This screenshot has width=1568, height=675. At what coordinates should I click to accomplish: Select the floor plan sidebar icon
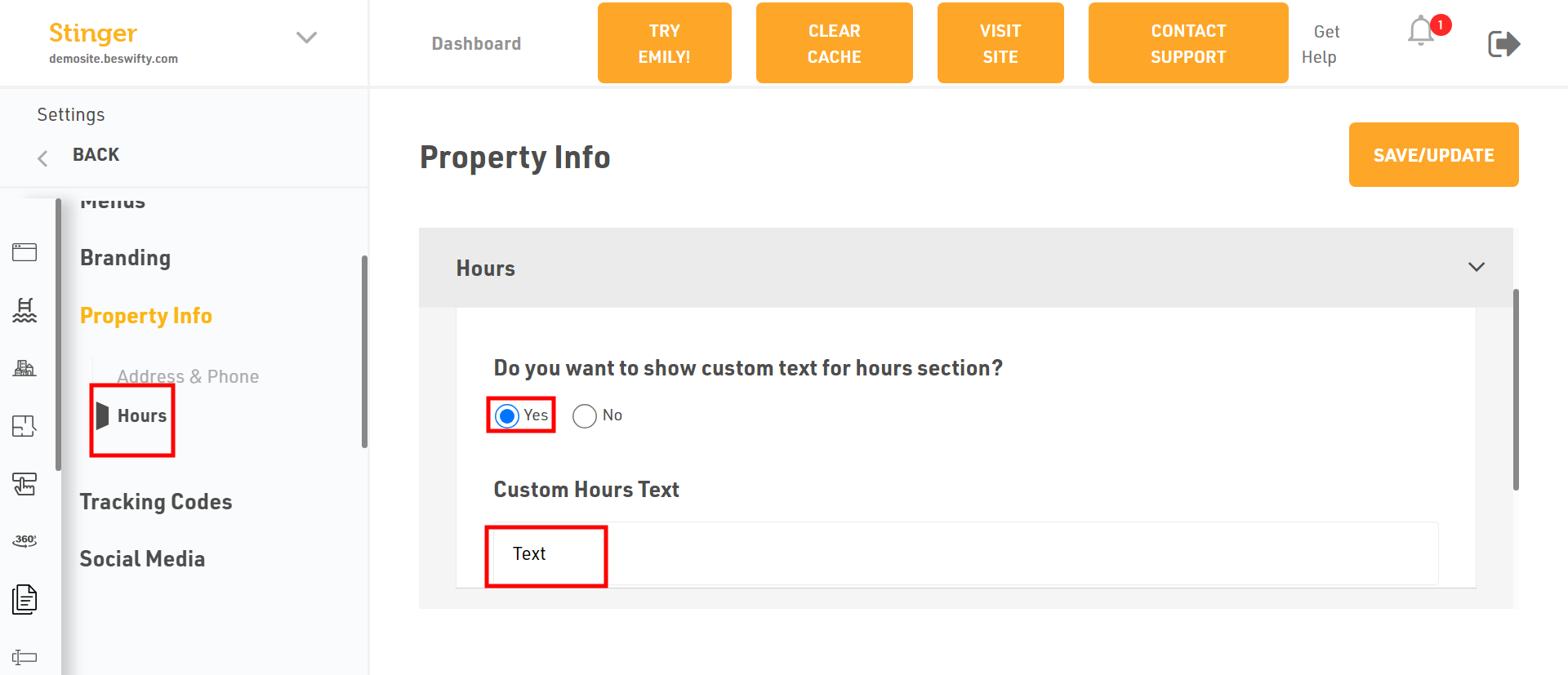[x=24, y=426]
